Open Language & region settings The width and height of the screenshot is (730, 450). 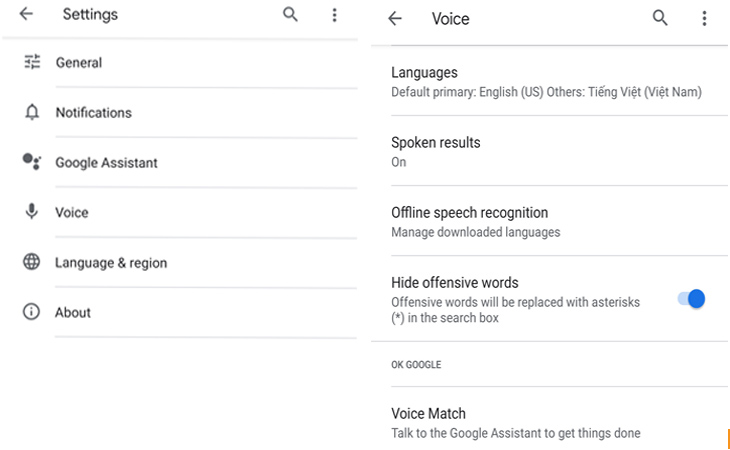click(x=179, y=263)
